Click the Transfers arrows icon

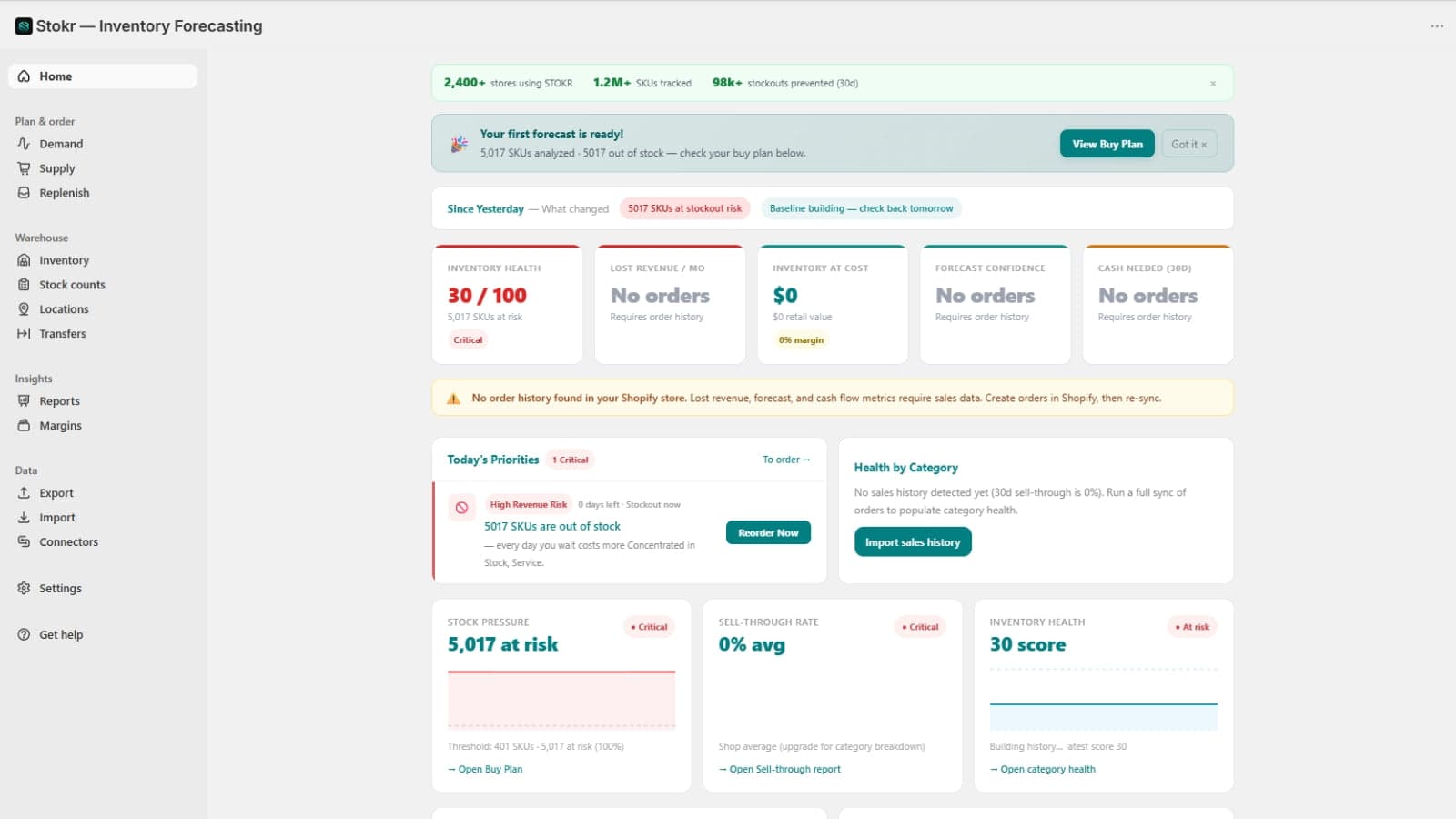(x=24, y=334)
